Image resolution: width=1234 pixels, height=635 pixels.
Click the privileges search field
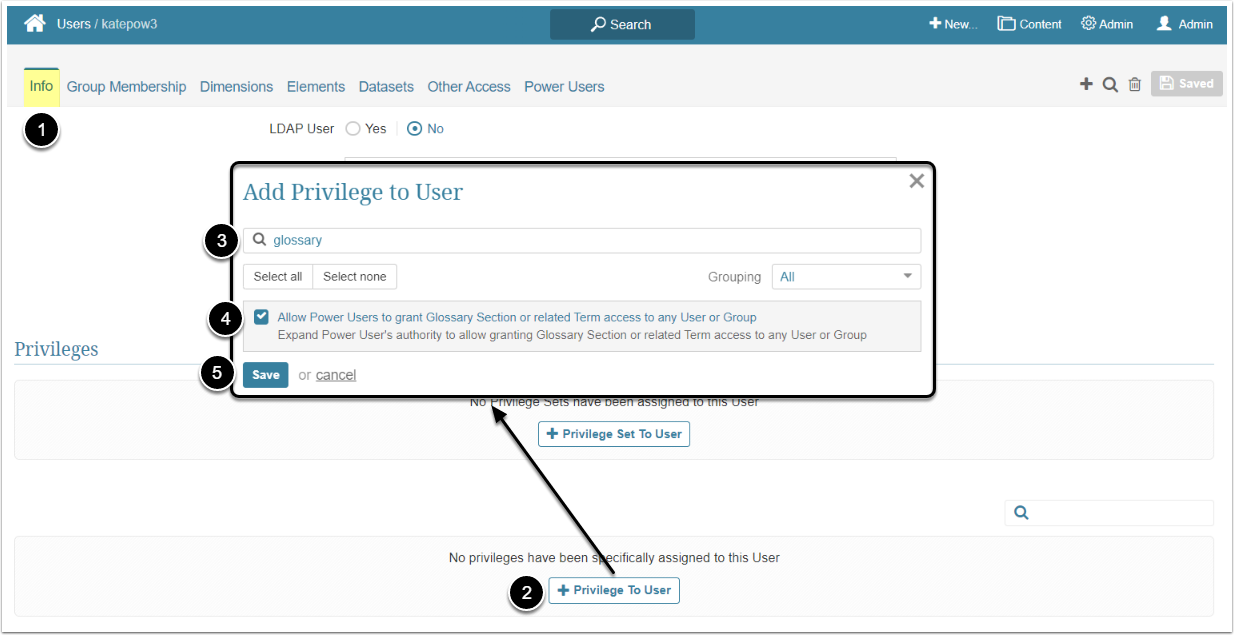(1109, 513)
